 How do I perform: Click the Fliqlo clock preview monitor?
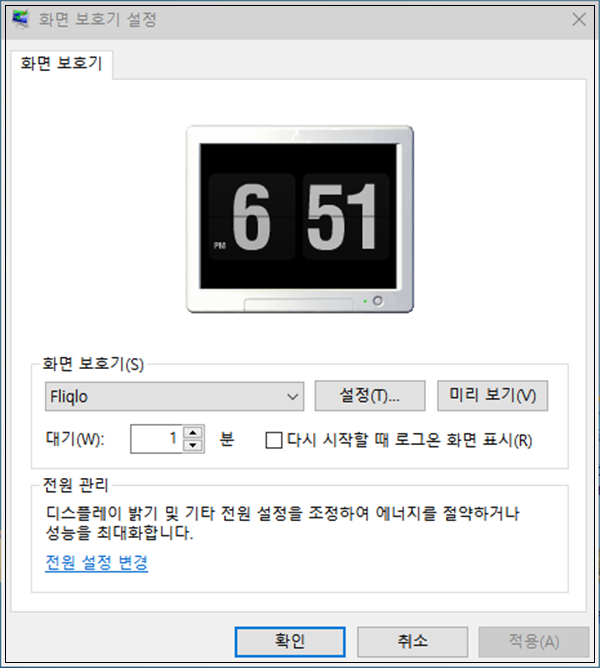[x=300, y=219]
